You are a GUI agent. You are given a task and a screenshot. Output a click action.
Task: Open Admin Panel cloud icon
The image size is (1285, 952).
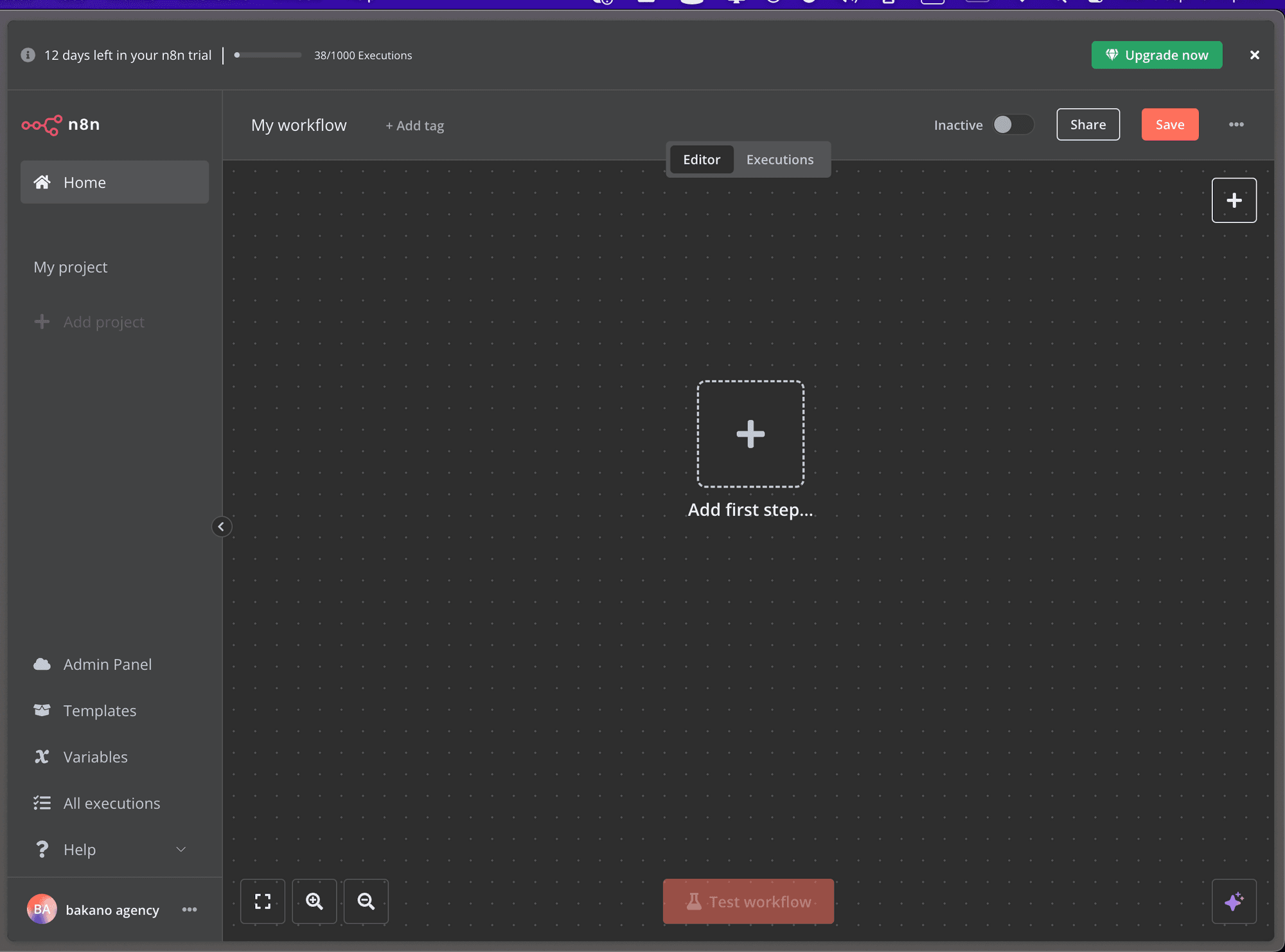pyautogui.click(x=42, y=664)
